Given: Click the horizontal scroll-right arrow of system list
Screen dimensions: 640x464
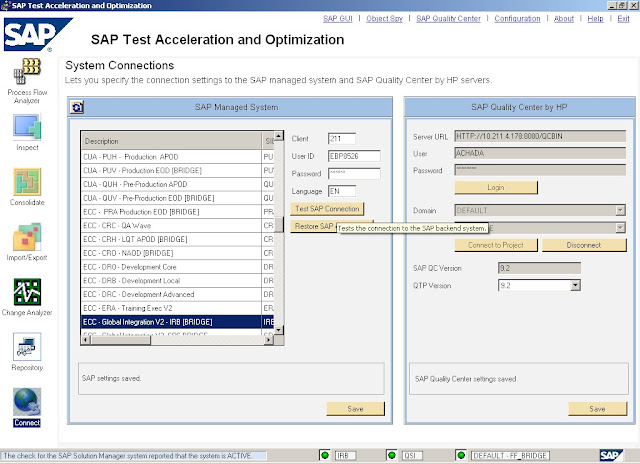Looking at the screenshot, I should pos(268,340).
